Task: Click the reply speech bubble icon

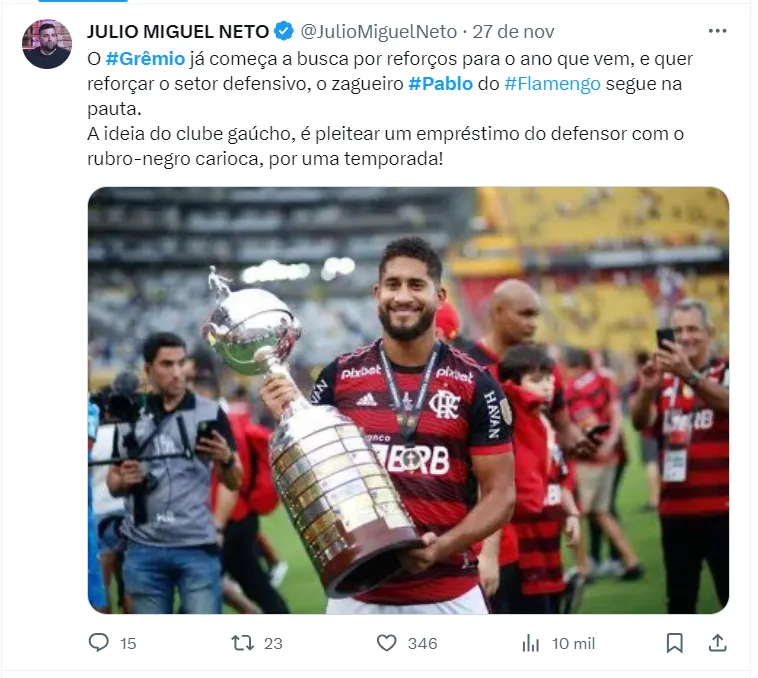Action: pyautogui.click(x=99, y=643)
